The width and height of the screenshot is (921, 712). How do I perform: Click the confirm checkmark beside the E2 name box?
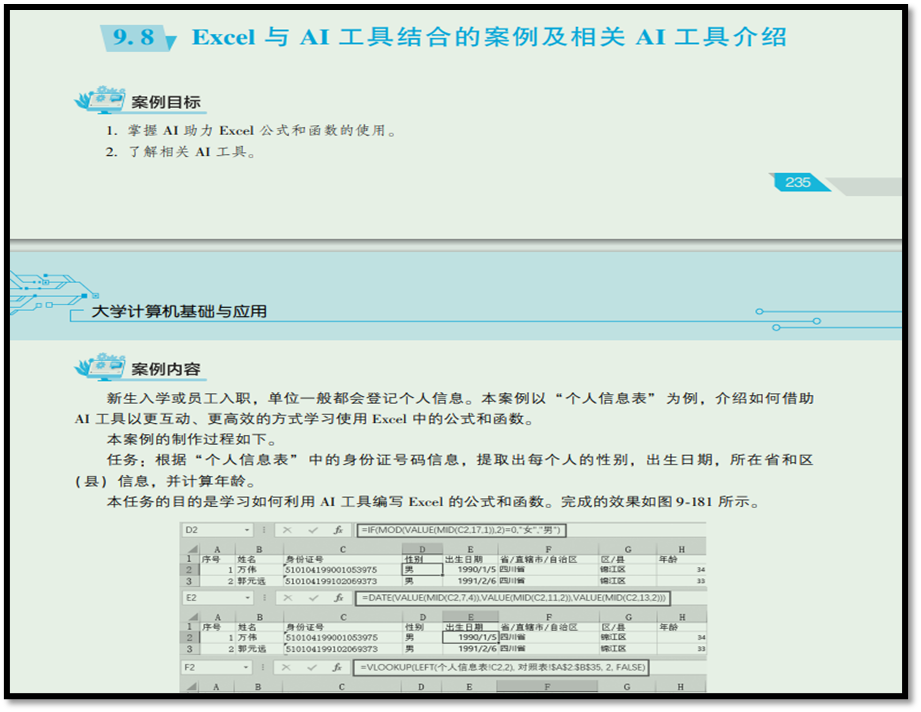pos(313,598)
